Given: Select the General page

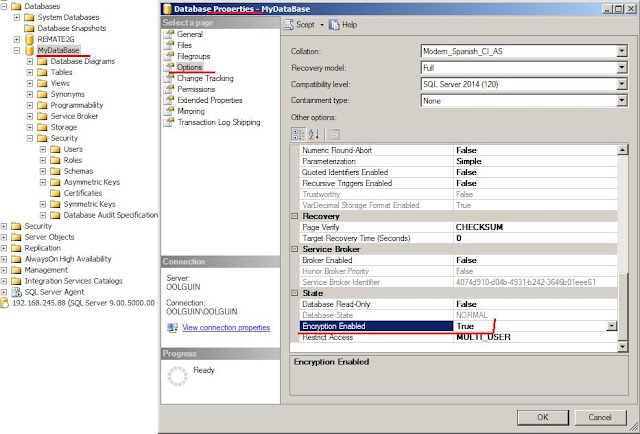Looking at the screenshot, I should coord(189,34).
